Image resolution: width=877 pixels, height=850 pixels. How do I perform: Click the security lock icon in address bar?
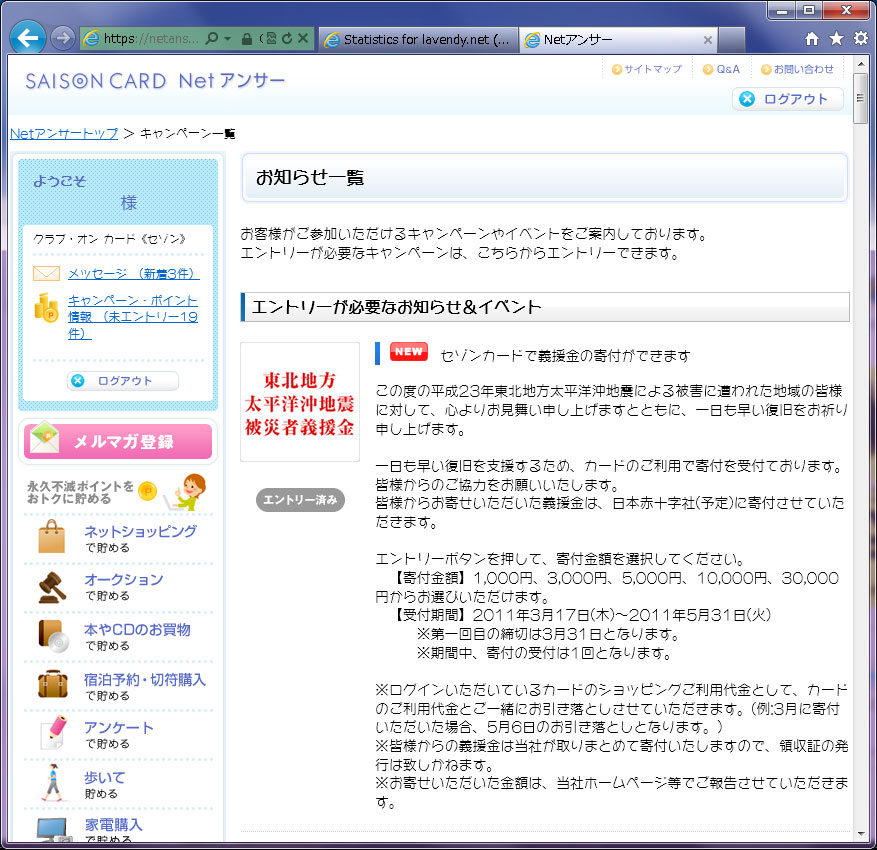[247, 39]
